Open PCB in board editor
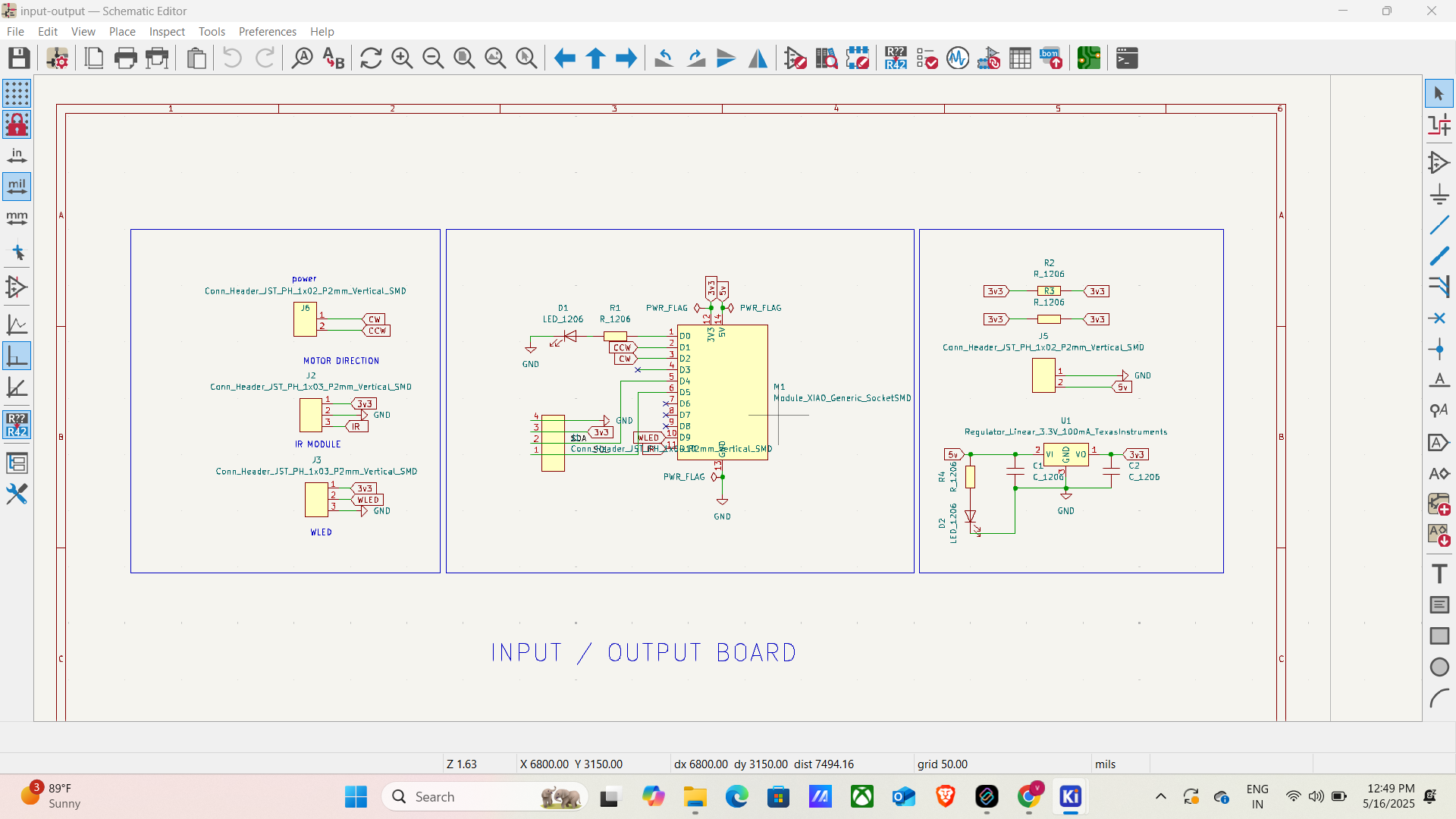The height and width of the screenshot is (819, 1456). pyautogui.click(x=1089, y=58)
